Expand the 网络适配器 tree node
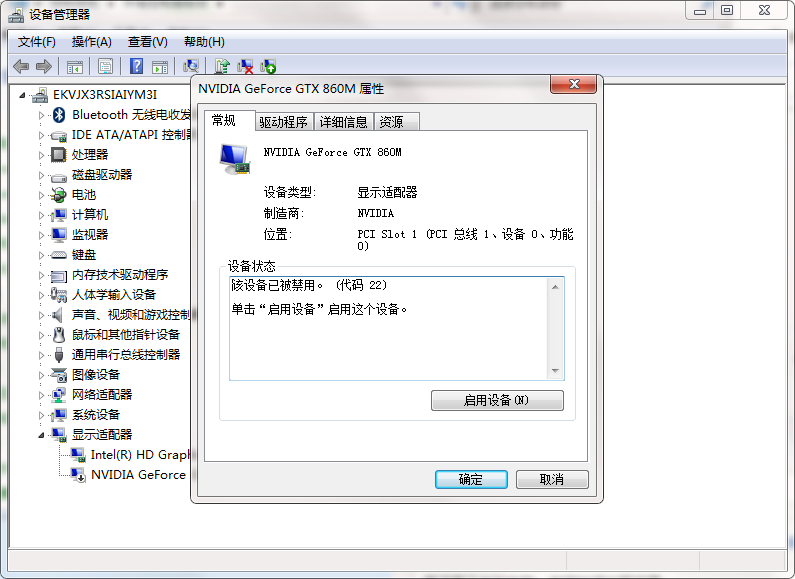 coord(42,395)
